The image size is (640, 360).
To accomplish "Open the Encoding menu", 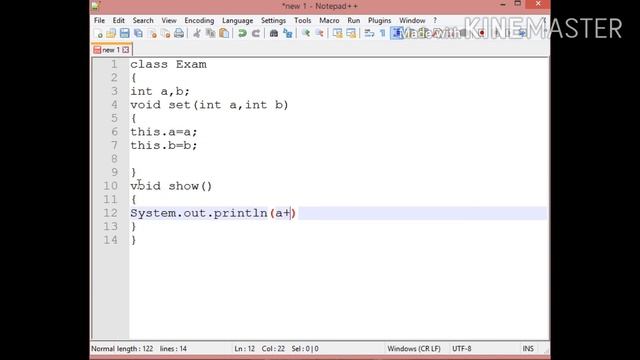I will 199,20.
